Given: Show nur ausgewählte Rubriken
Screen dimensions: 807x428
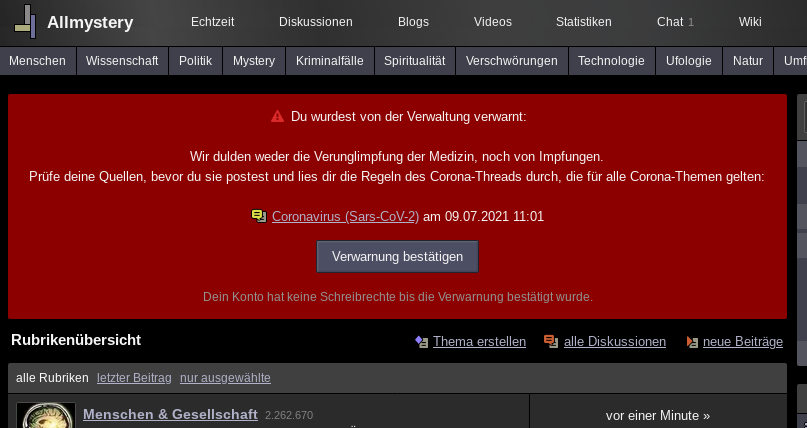Looking at the screenshot, I should [225, 378].
